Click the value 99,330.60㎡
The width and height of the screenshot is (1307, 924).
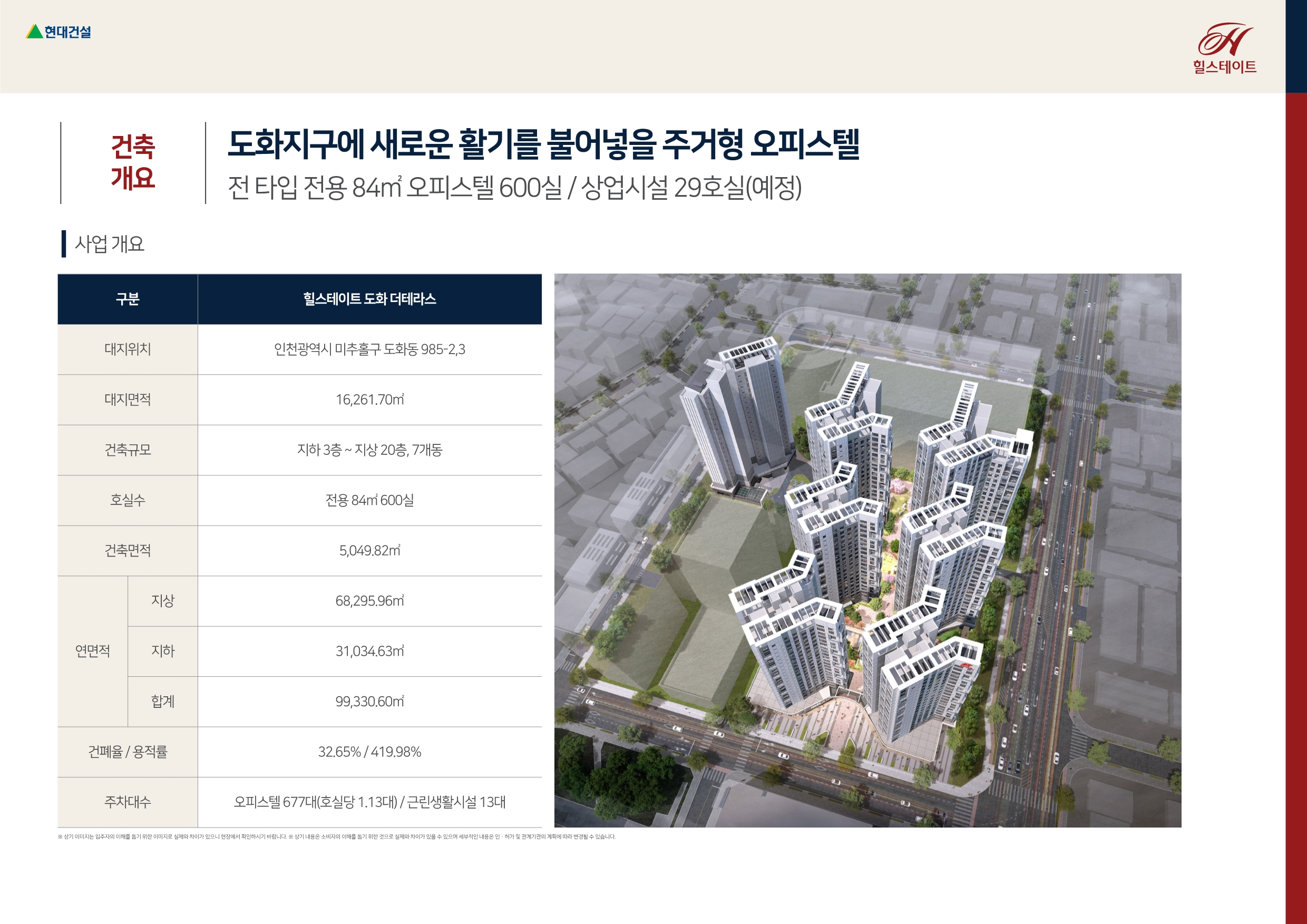pos(369,702)
